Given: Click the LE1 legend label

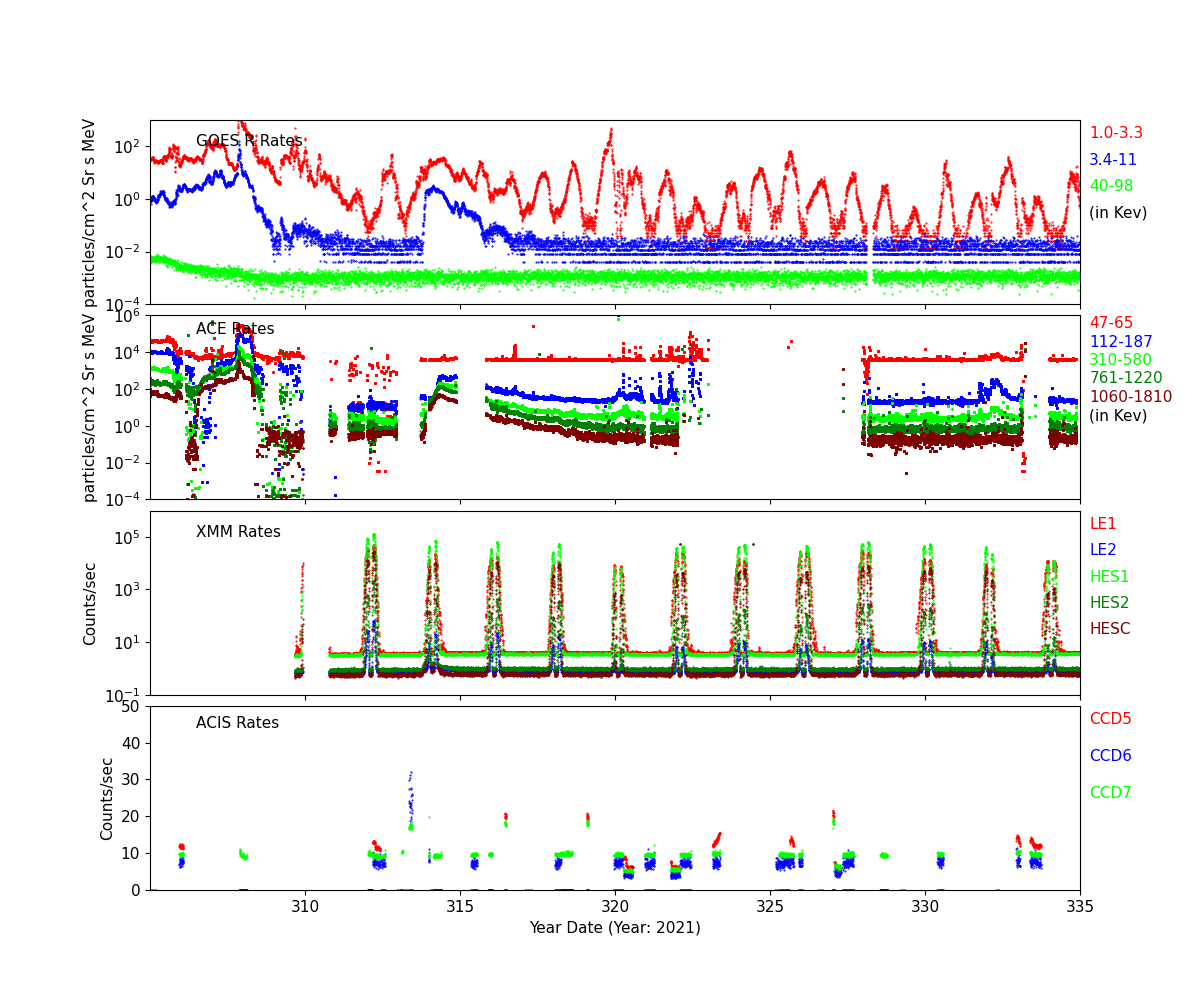Looking at the screenshot, I should click(x=1102, y=524).
